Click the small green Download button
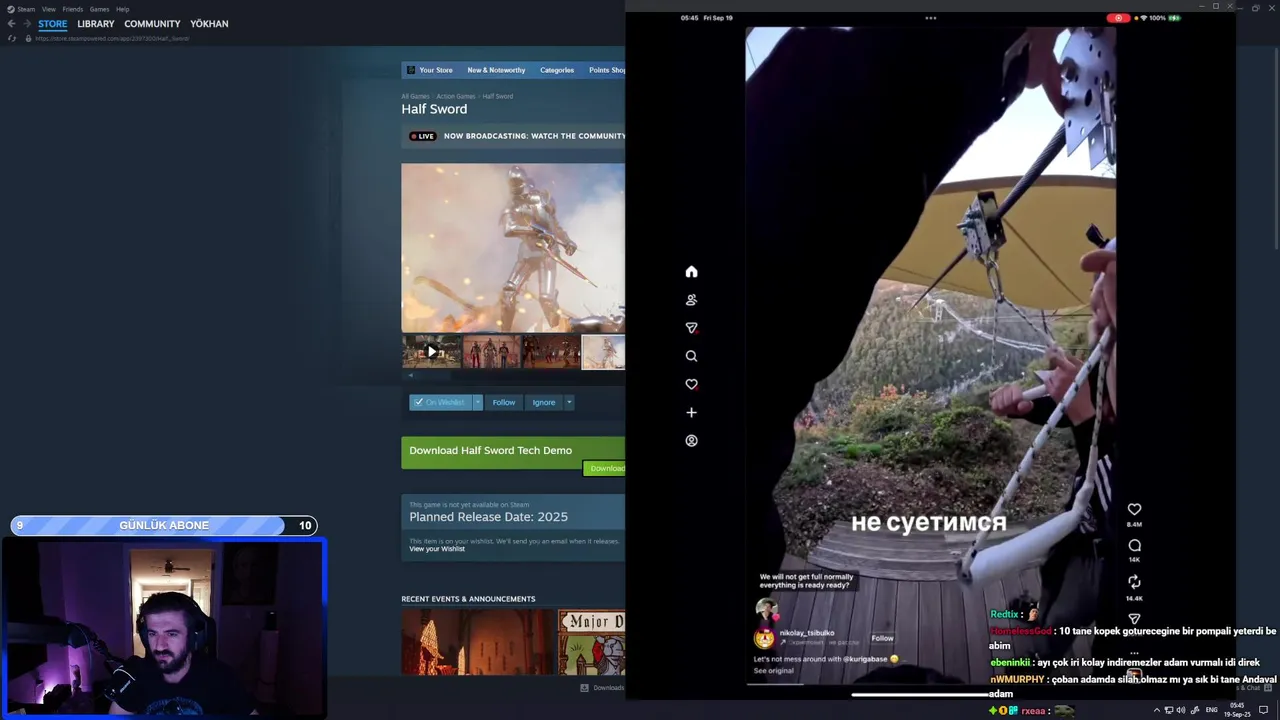Image resolution: width=1280 pixels, height=720 pixels. pos(605,468)
